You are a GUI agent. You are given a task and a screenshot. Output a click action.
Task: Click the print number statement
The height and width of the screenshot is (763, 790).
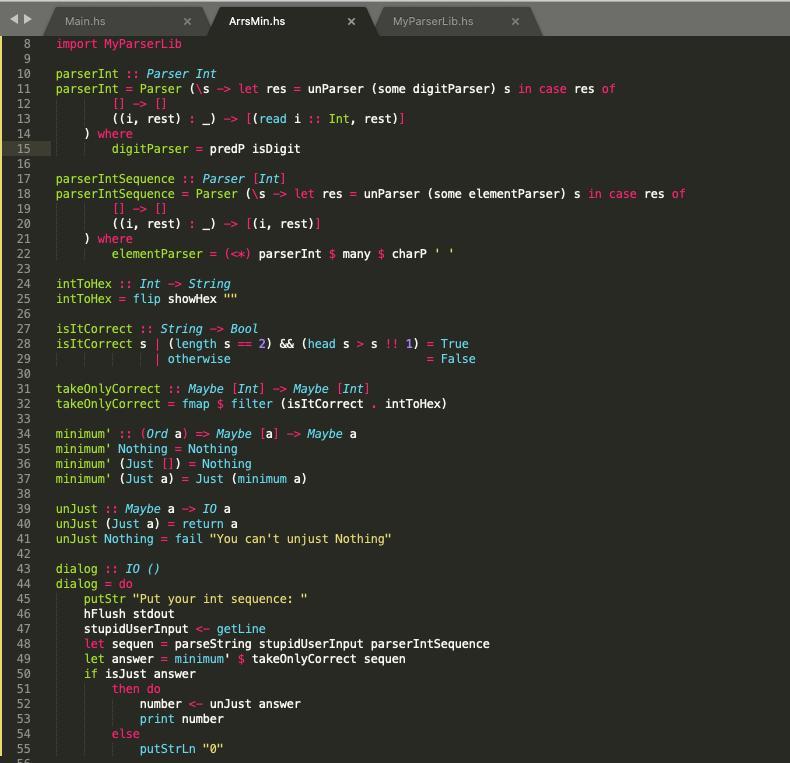point(181,719)
